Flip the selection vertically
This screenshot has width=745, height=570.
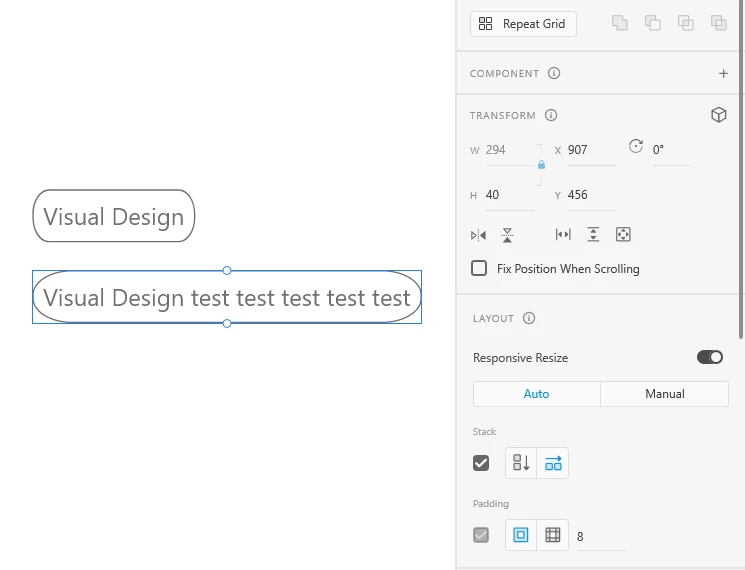508,235
